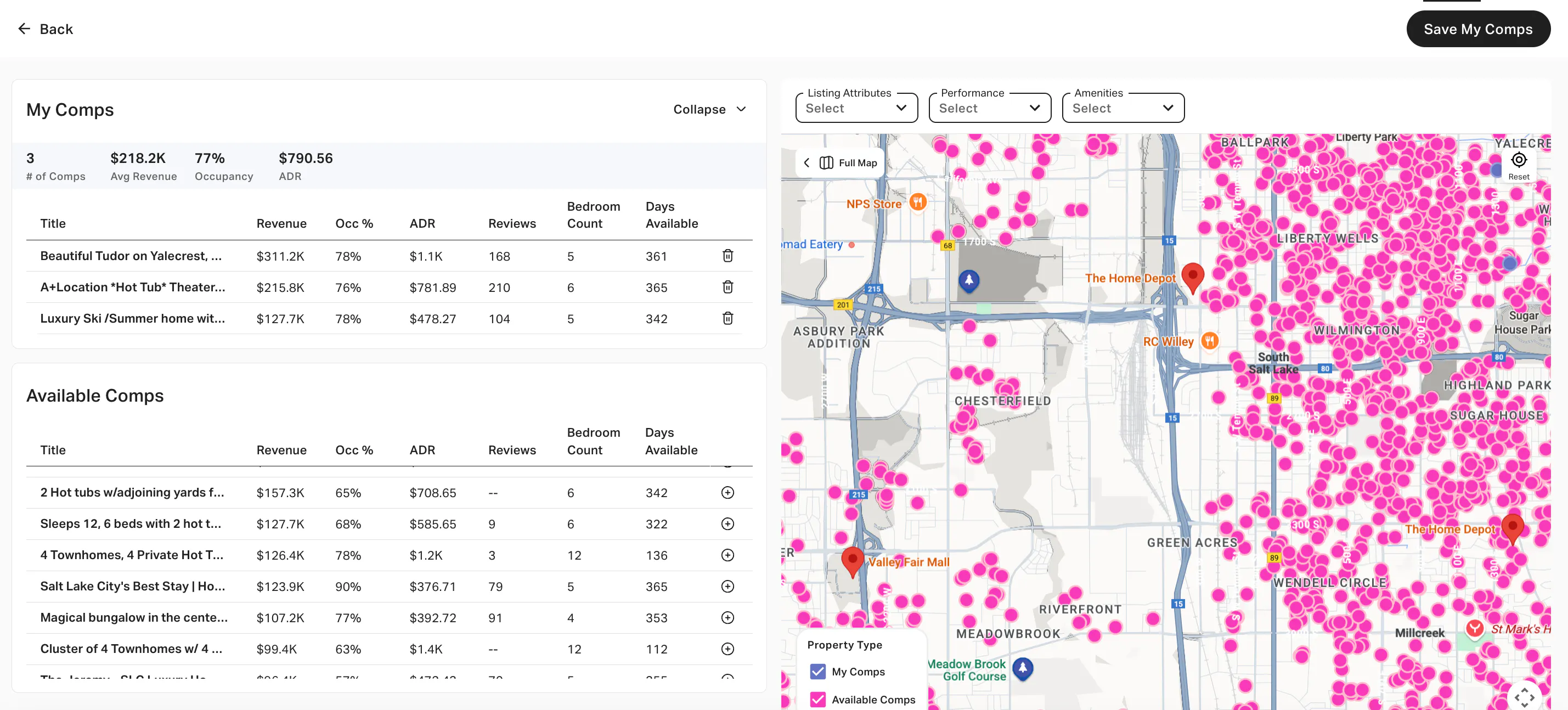
Task: Click the NPS Store restaurant marker
Action: 917,201
